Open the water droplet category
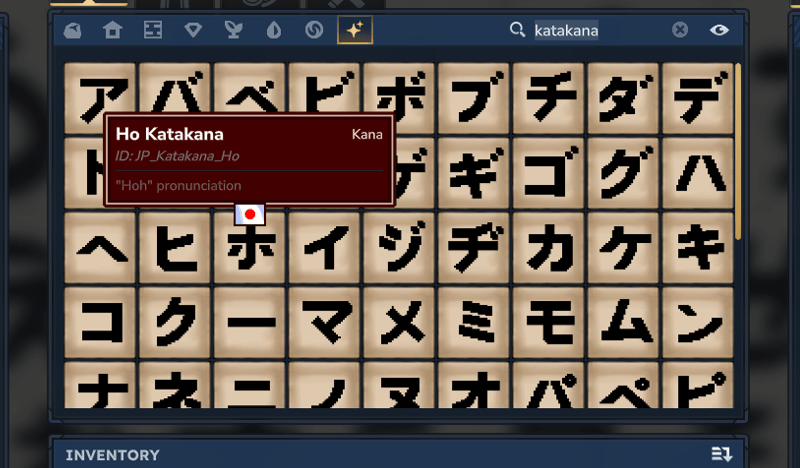The image size is (800, 468). 273,30
